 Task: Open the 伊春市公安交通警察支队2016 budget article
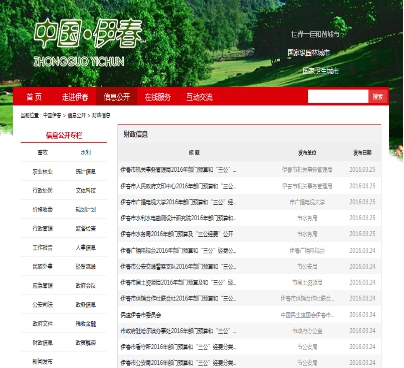pos(178,266)
